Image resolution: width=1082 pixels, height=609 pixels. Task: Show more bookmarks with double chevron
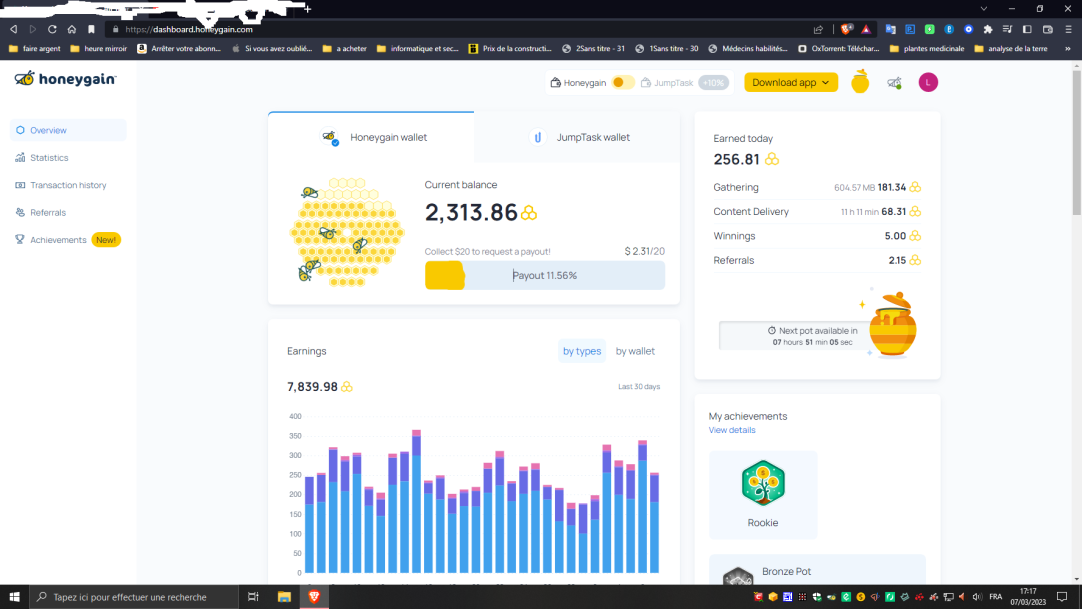click(1068, 48)
